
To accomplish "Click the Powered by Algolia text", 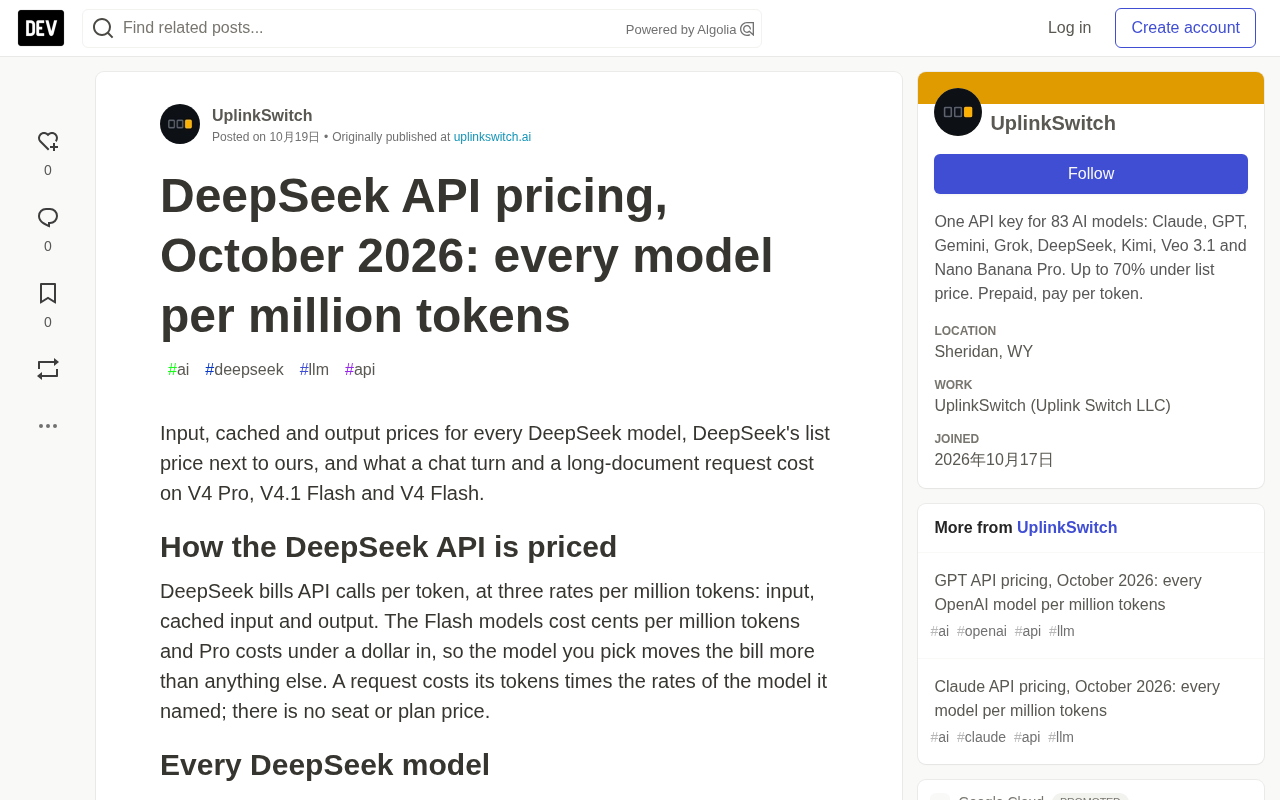I will 681,30.
